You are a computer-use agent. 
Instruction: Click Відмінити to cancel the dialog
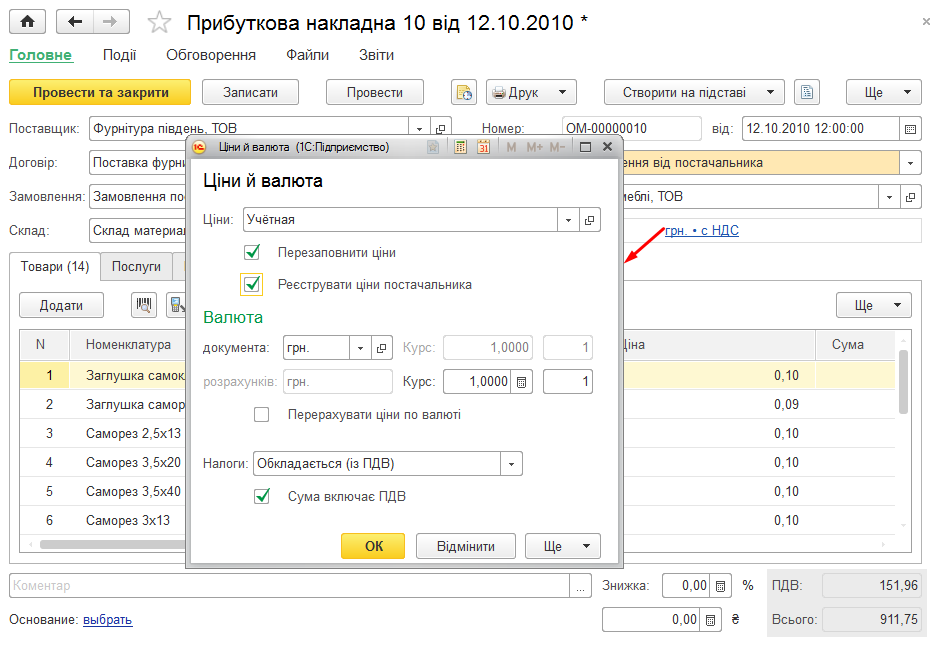pyautogui.click(x=466, y=546)
